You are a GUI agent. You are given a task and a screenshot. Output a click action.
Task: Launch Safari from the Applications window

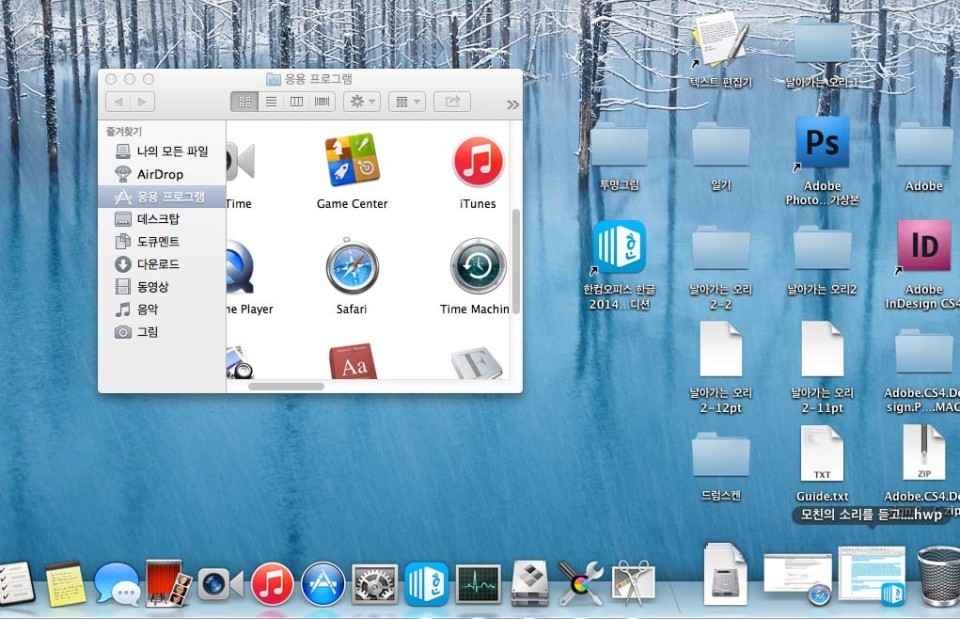(x=351, y=266)
